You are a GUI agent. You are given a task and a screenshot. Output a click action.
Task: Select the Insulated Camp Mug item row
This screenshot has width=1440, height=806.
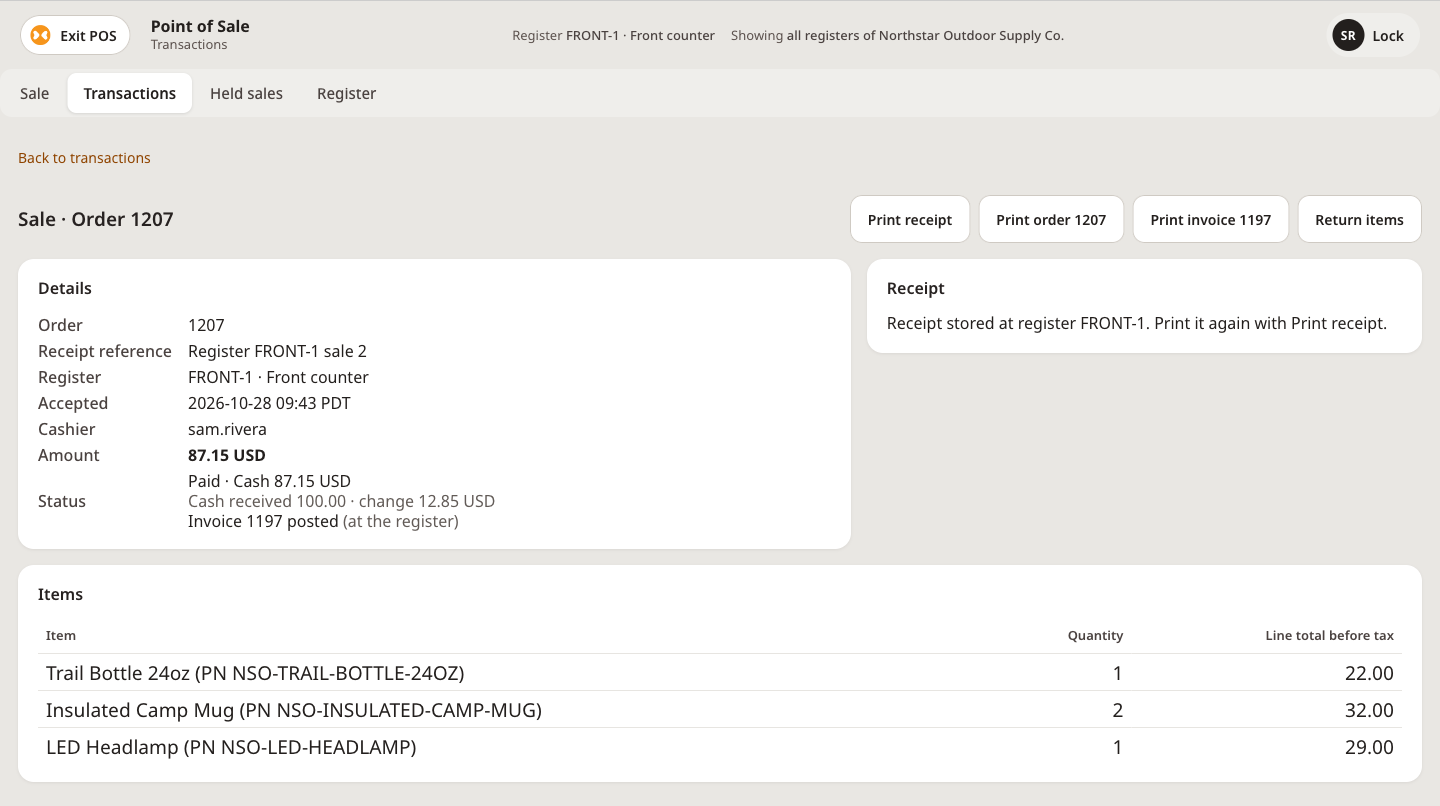point(720,710)
